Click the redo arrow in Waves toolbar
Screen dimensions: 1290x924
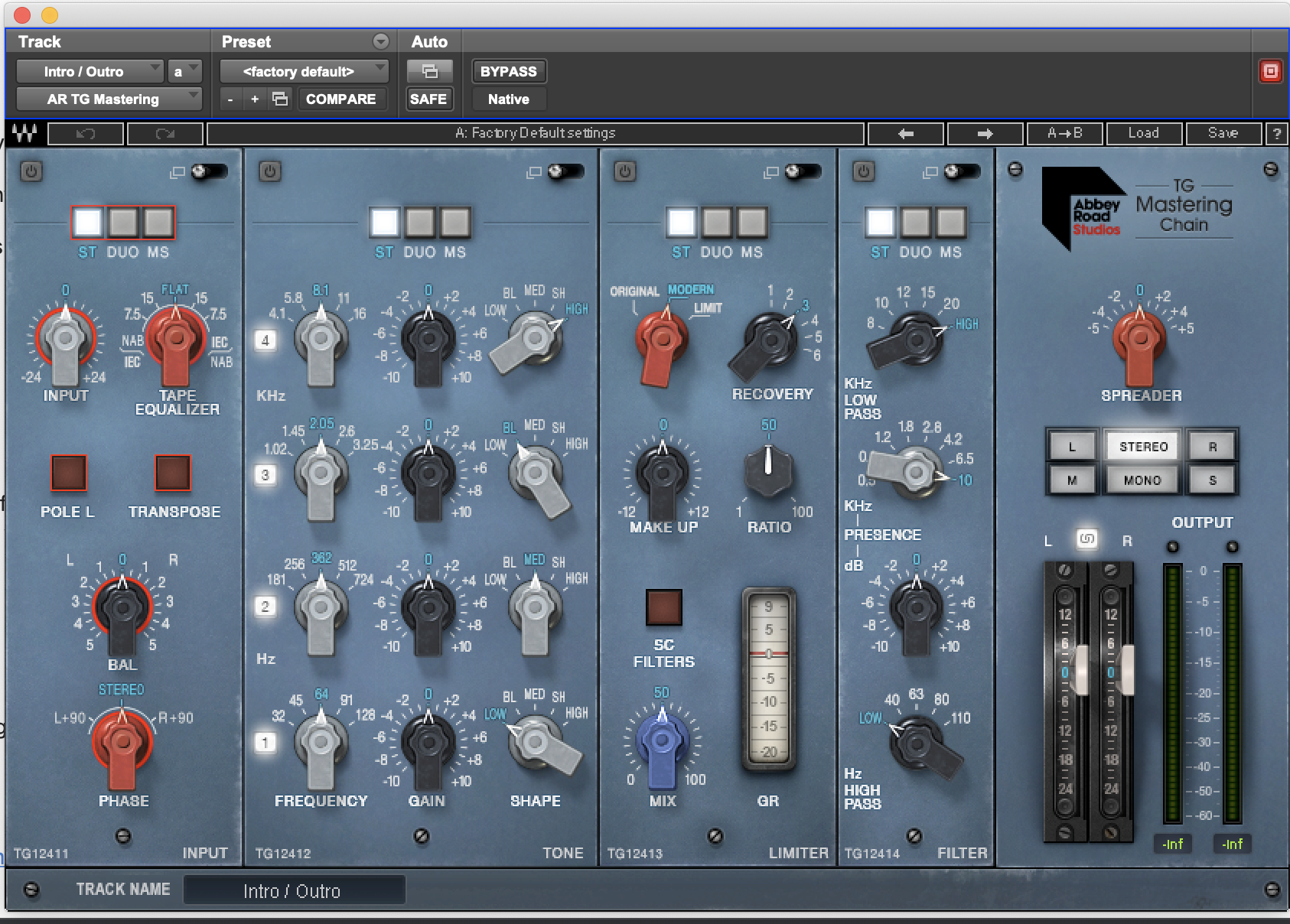click(x=165, y=134)
